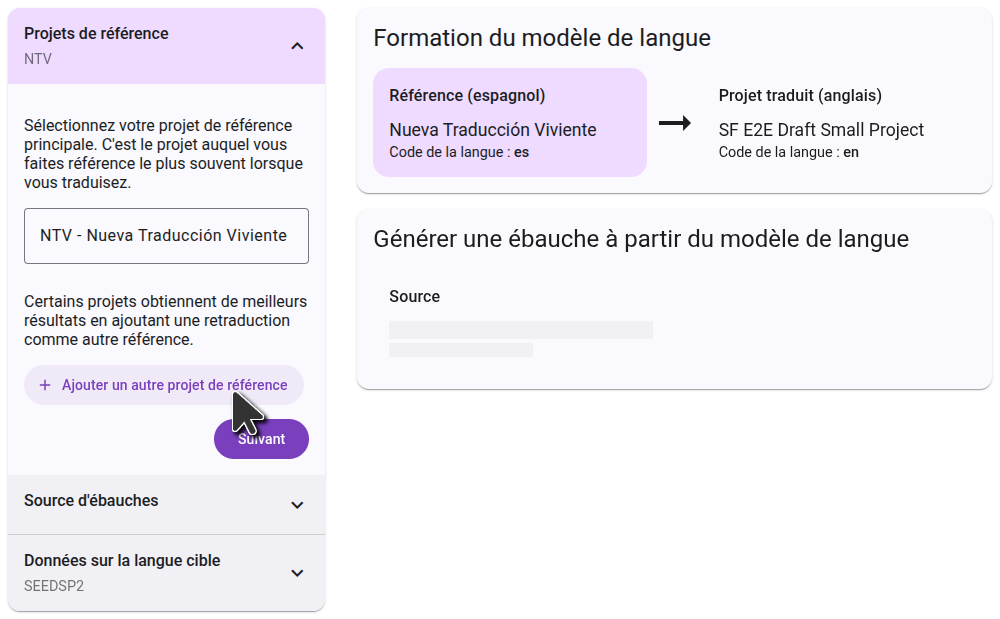Screen dimensions: 1000x619
Task: Add another reference project
Action: [164, 385]
